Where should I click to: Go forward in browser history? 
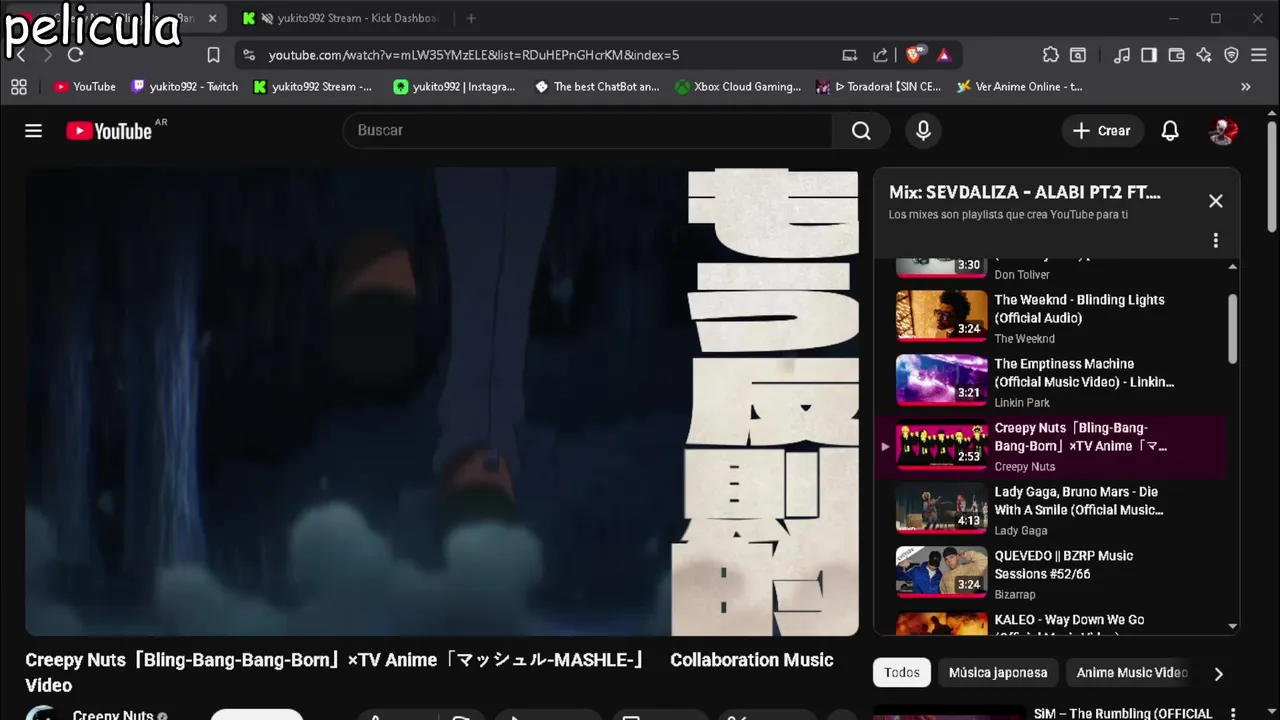click(x=47, y=55)
